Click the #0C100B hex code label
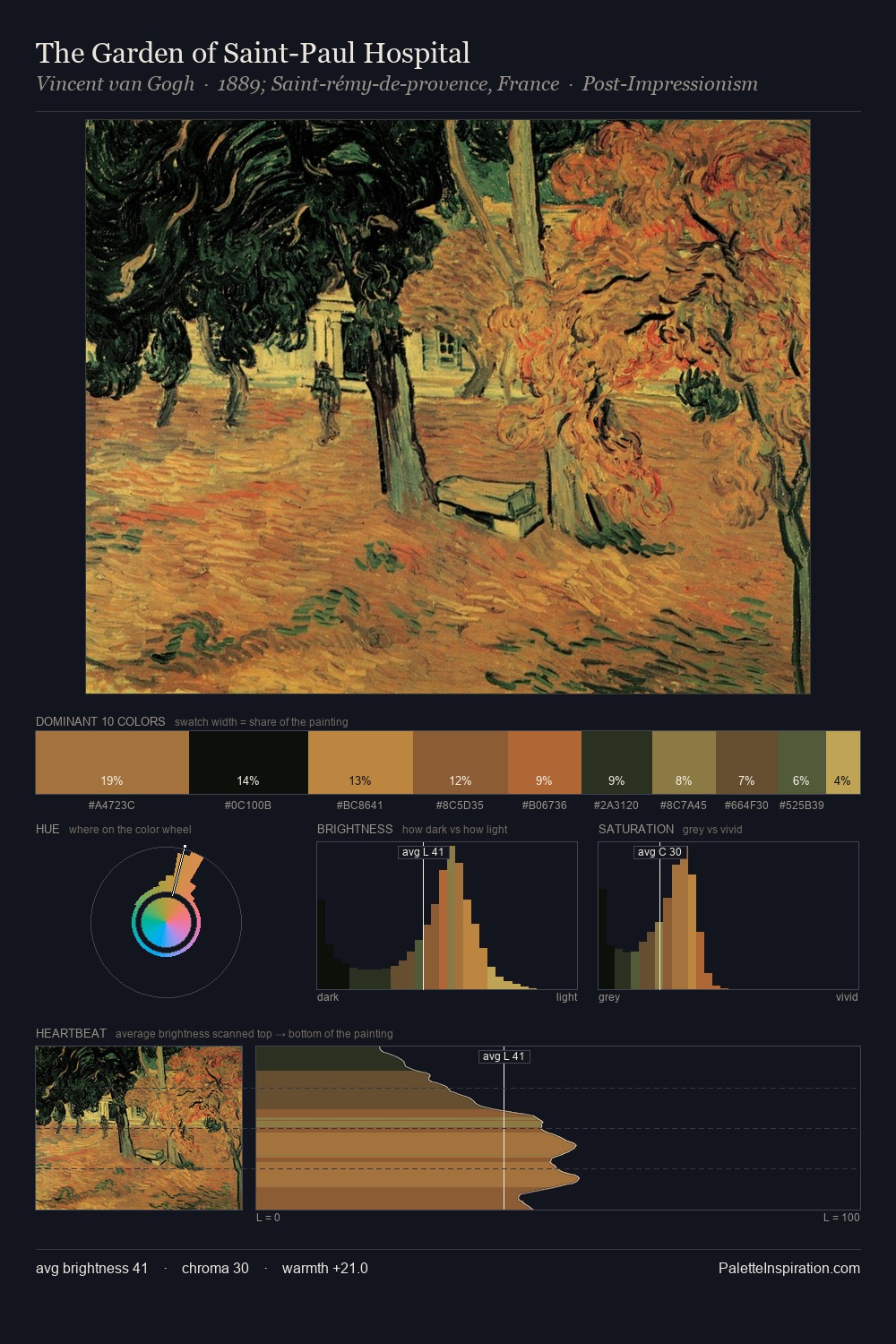Viewport: 896px width, 1344px height. [248, 806]
